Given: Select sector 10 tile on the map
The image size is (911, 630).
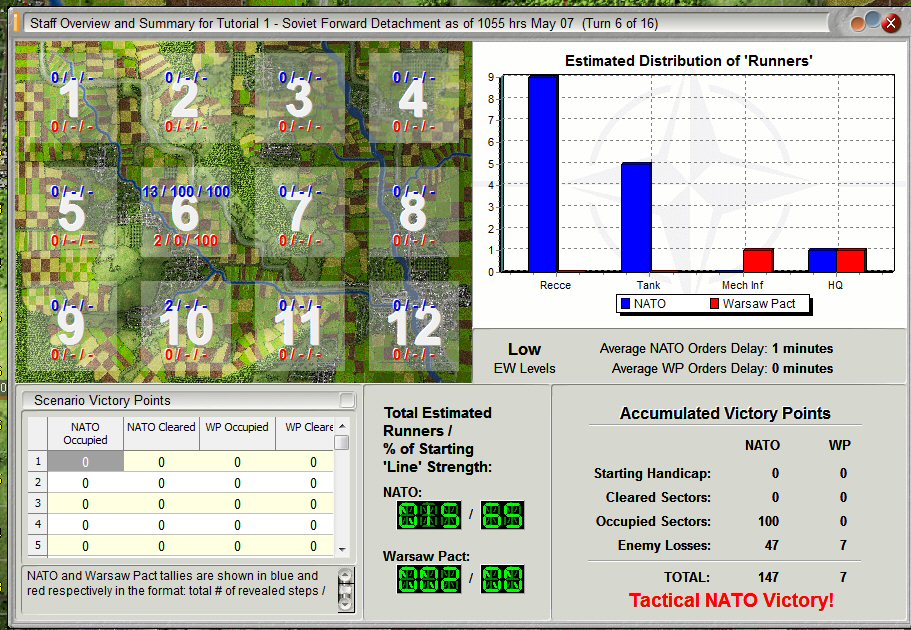Looking at the screenshot, I should pos(186,327).
